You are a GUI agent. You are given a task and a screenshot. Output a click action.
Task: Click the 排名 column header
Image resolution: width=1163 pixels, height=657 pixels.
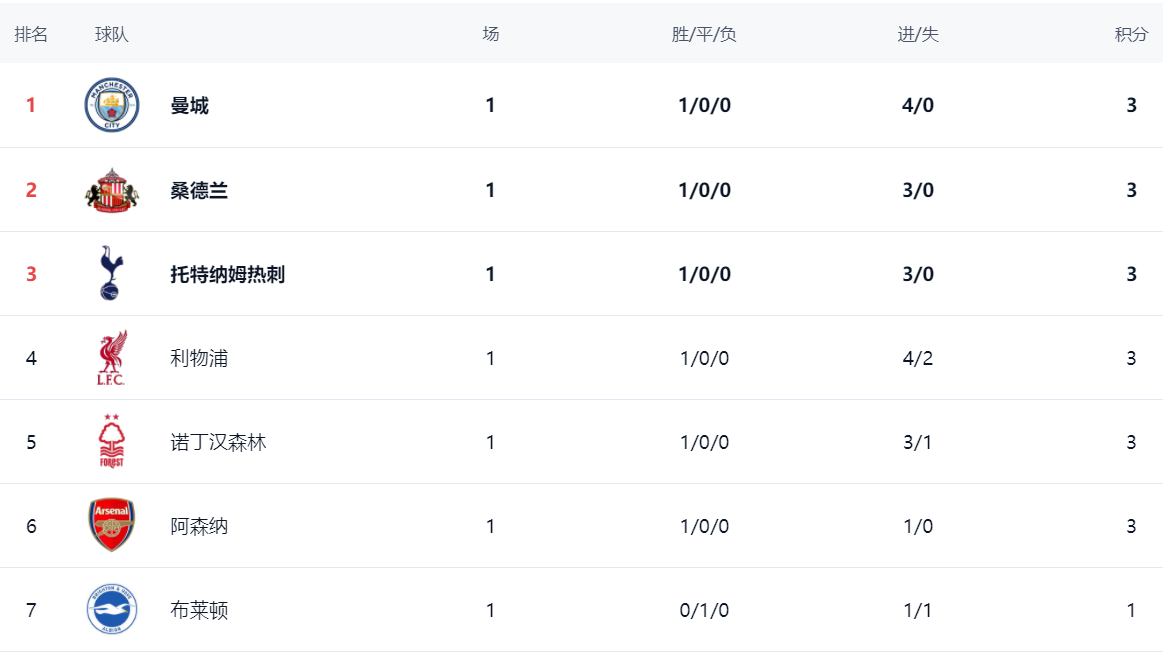pyautogui.click(x=31, y=34)
